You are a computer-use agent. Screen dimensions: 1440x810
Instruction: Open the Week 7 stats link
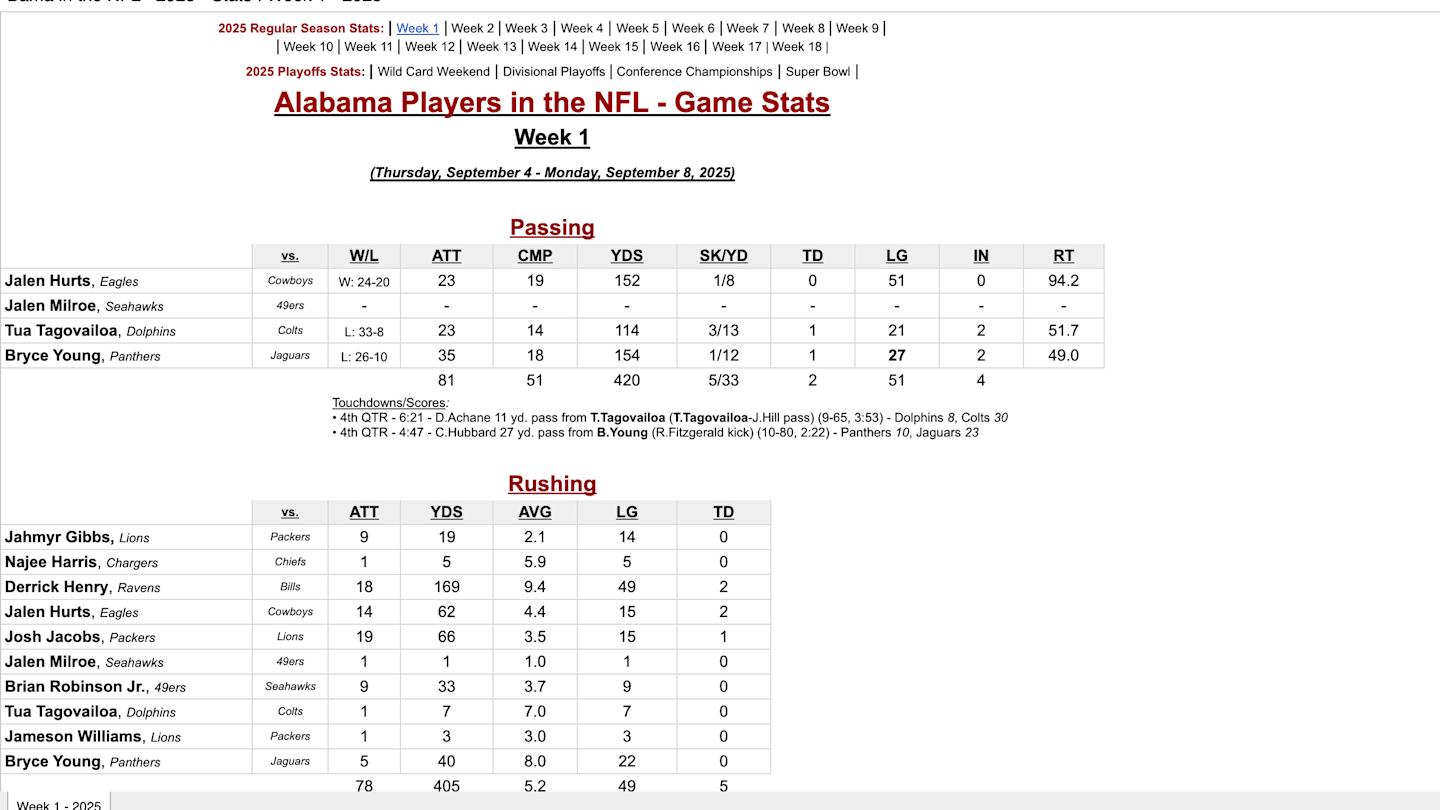tap(747, 28)
